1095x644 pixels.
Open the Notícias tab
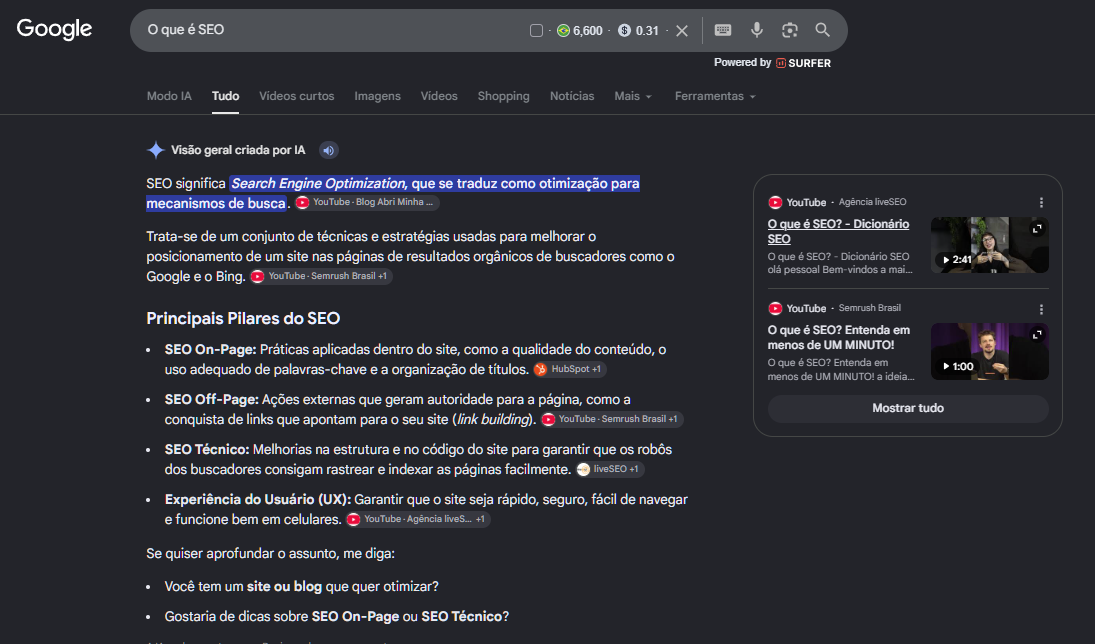pos(572,96)
